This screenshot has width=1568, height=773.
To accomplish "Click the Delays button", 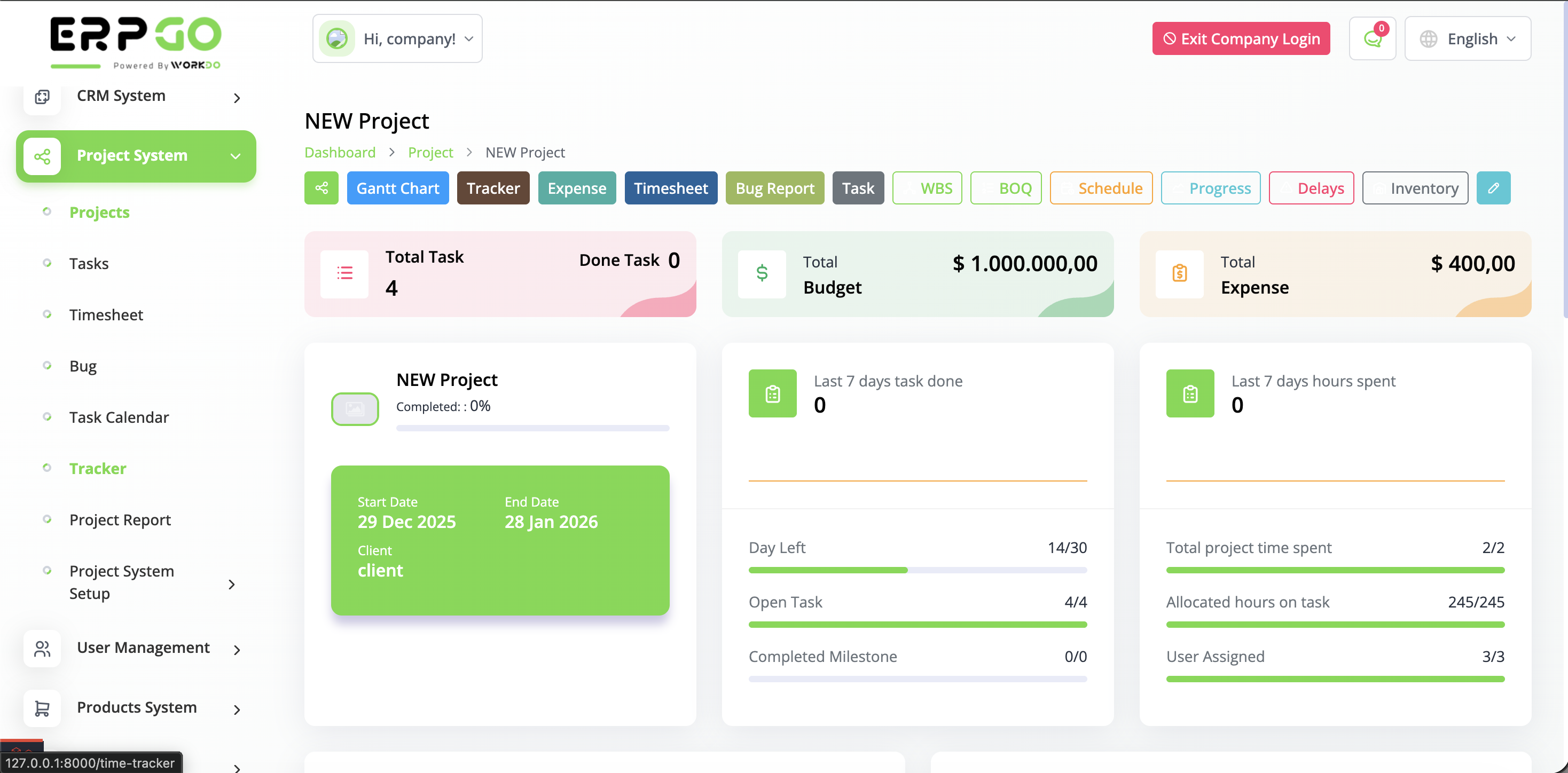I will click(1311, 188).
